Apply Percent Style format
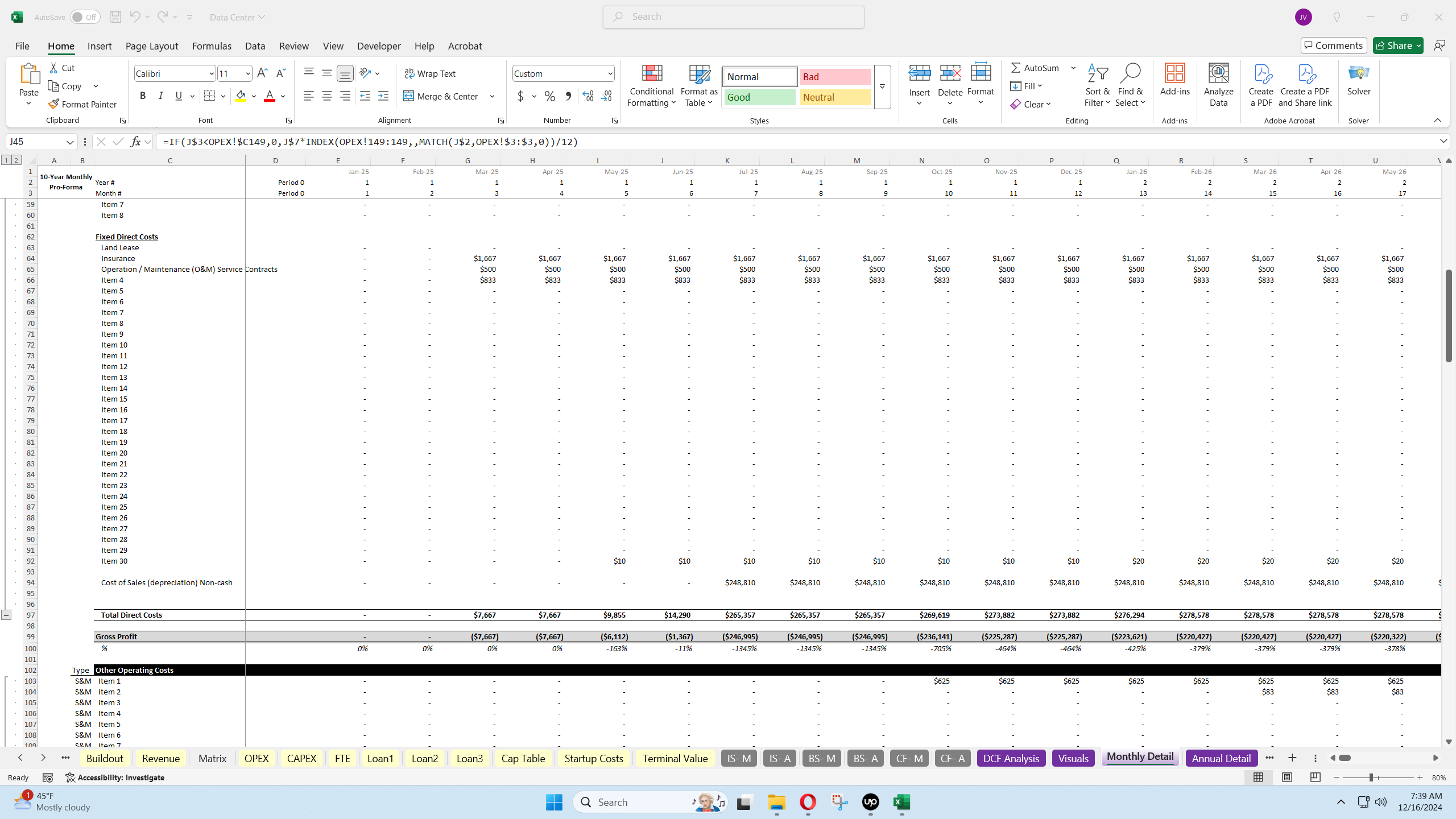Viewport: 1456px width, 819px height. pos(550,96)
